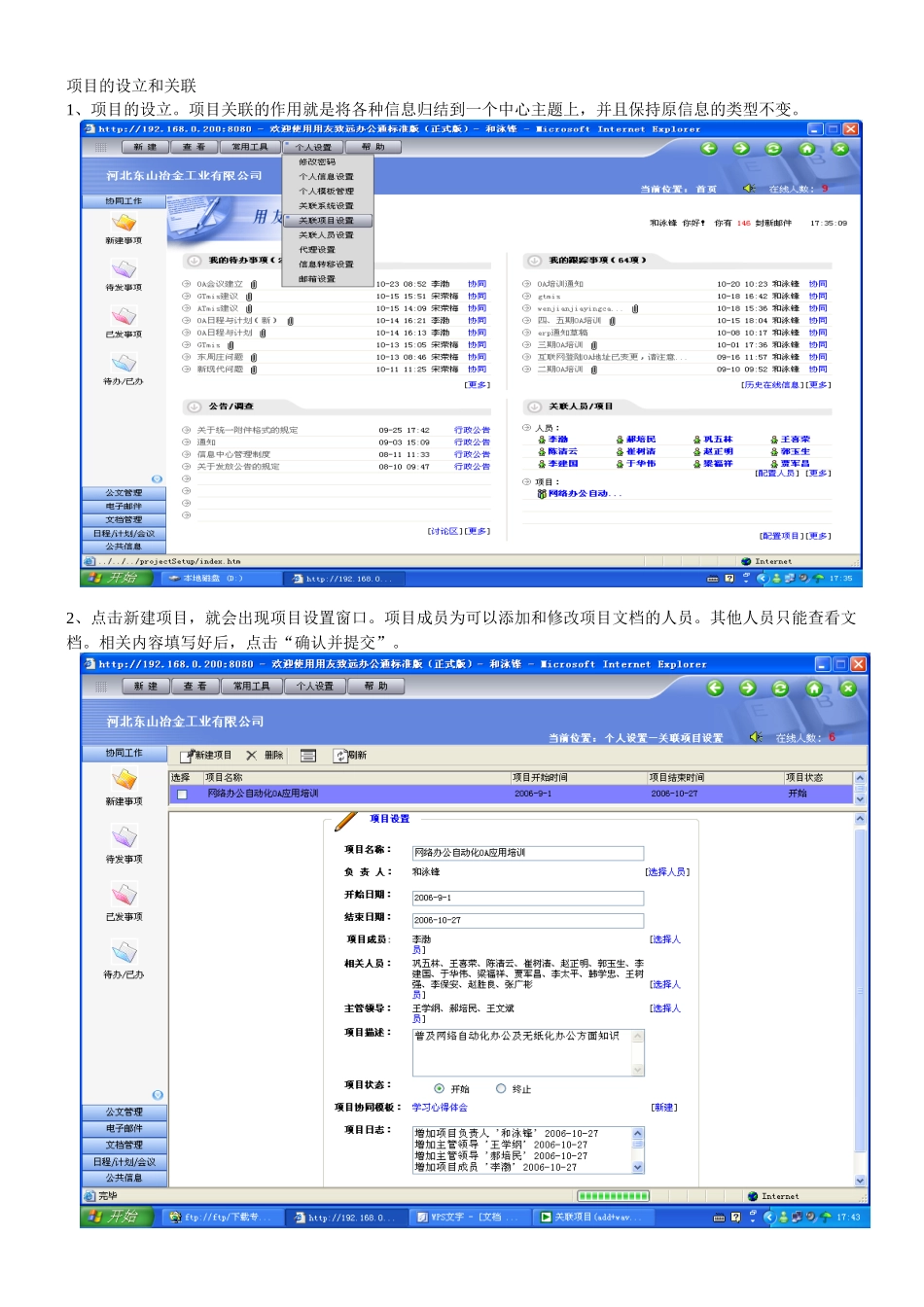Click the speaker icon in bottom window header
The image size is (924, 1307).
pos(756,737)
